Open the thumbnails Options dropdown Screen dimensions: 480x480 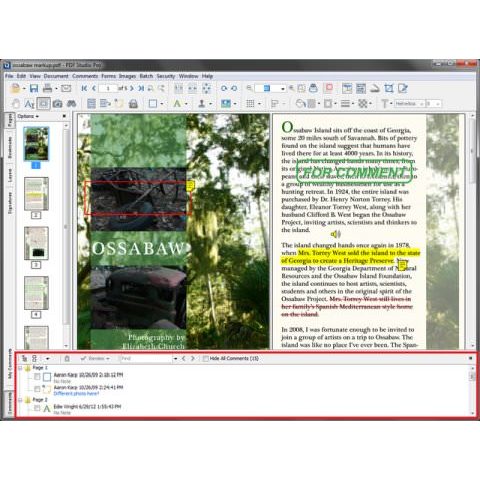click(28, 116)
